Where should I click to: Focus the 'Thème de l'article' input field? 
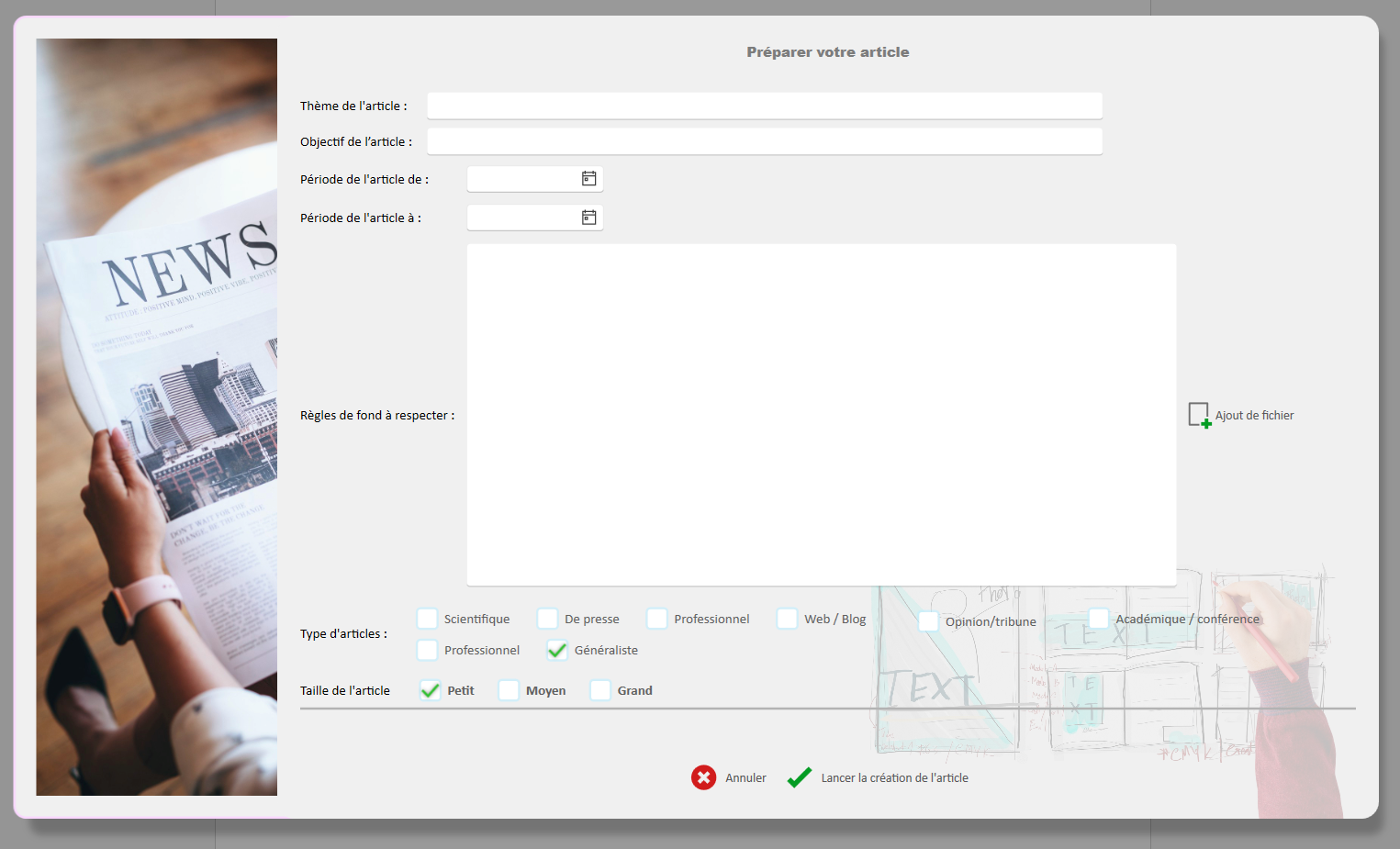[x=765, y=106]
